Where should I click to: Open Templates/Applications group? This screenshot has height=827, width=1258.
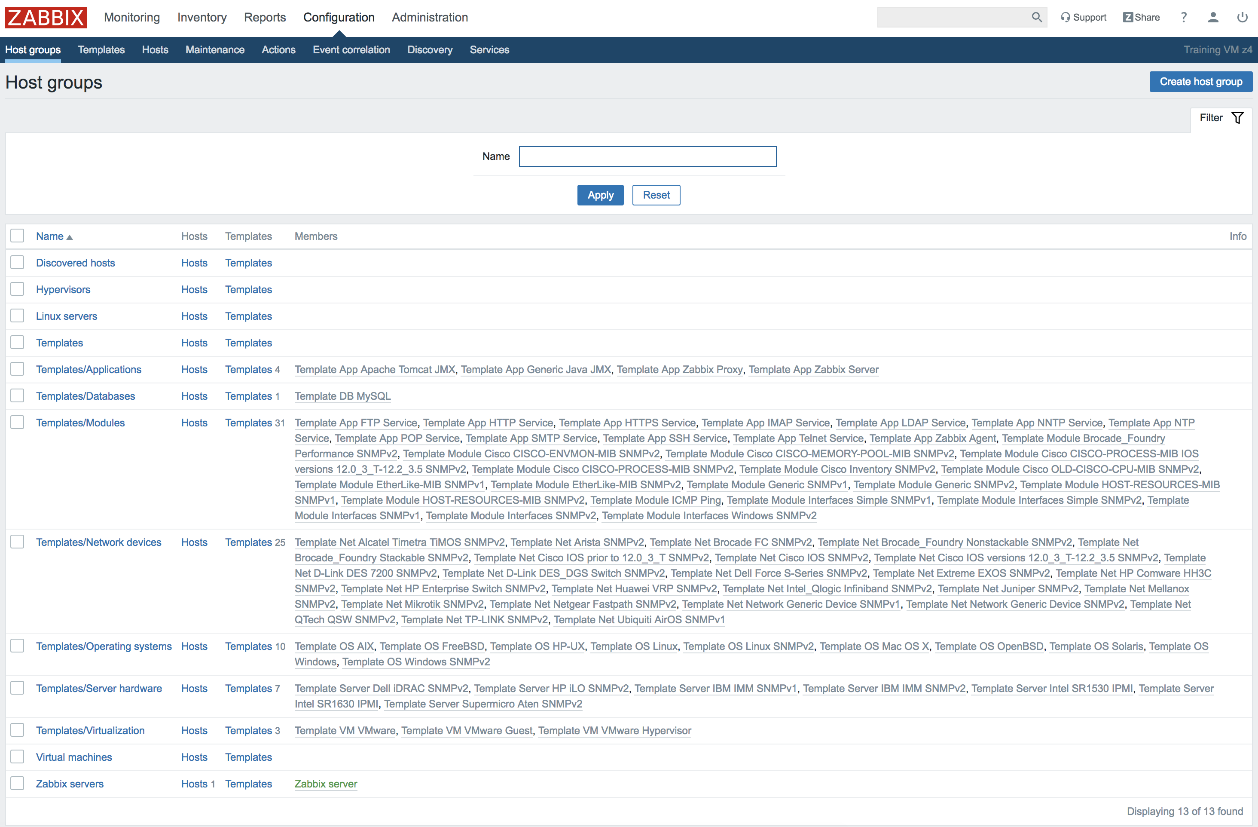(89, 370)
